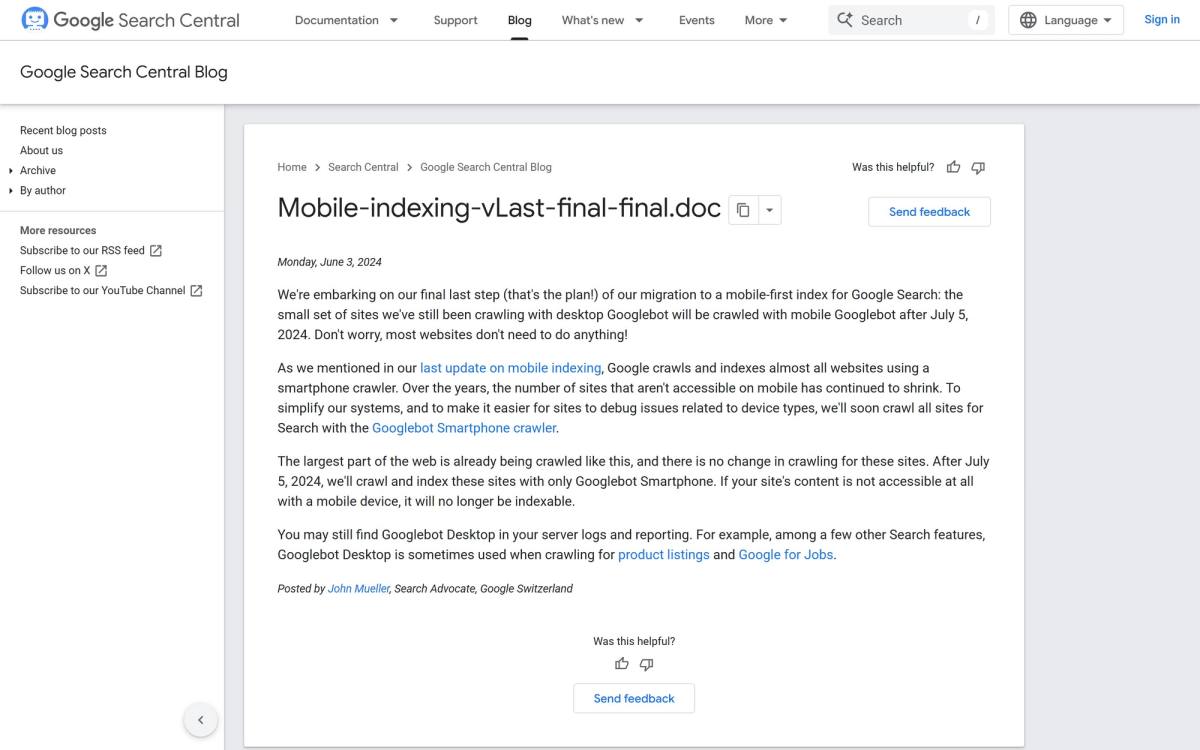Viewport: 1200px width, 750px height.
Task: Click the More resources heading
Action: (x=58, y=230)
